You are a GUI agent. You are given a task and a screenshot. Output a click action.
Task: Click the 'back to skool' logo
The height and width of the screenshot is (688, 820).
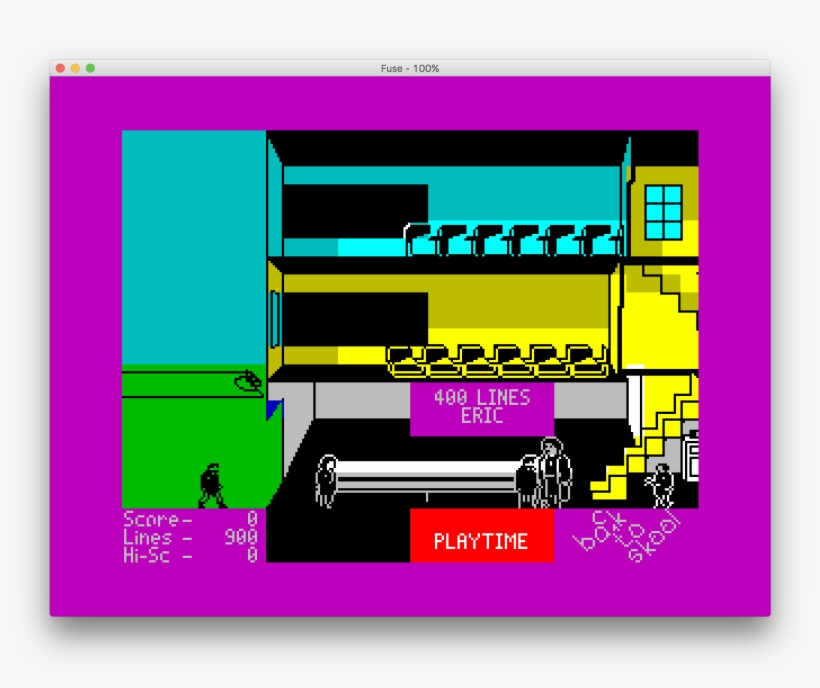pos(627,536)
